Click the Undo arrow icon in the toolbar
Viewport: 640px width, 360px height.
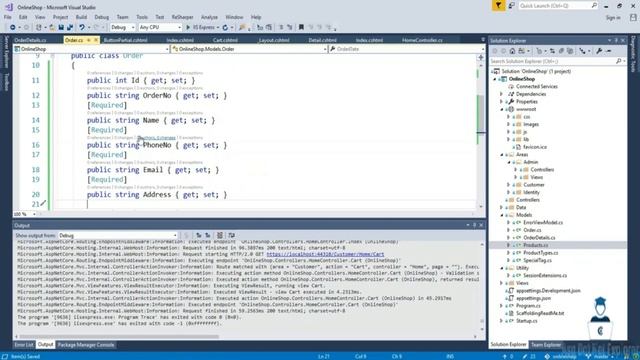[x=82, y=27]
